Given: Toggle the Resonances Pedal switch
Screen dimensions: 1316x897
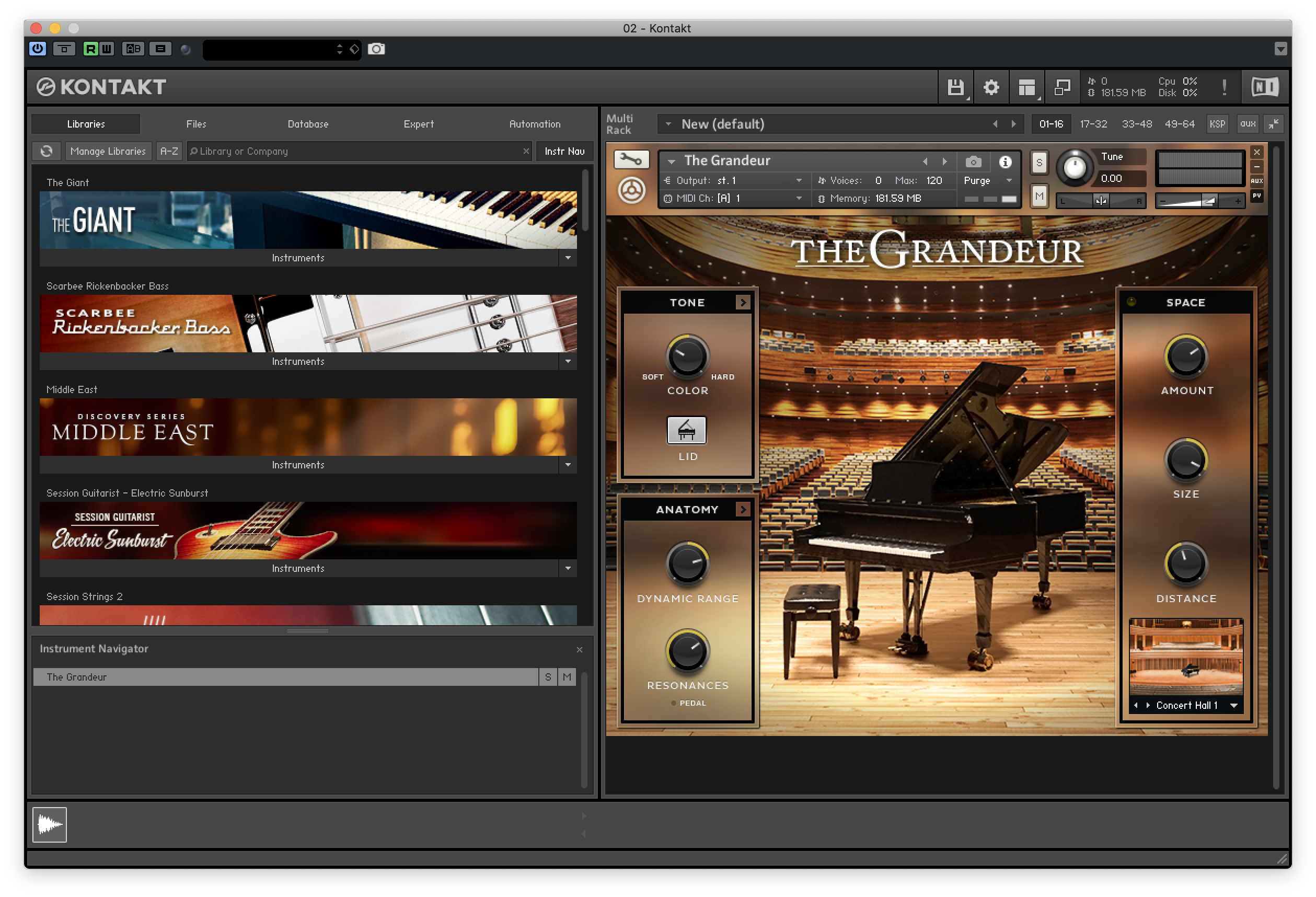Looking at the screenshot, I should pyautogui.click(x=673, y=704).
